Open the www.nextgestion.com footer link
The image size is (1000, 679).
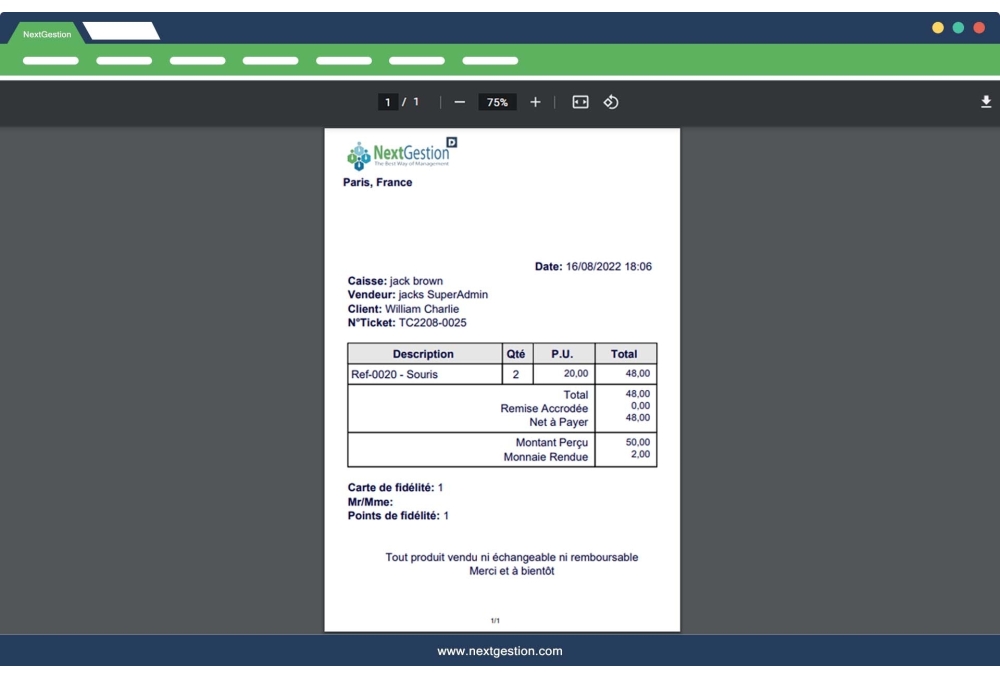click(499, 650)
